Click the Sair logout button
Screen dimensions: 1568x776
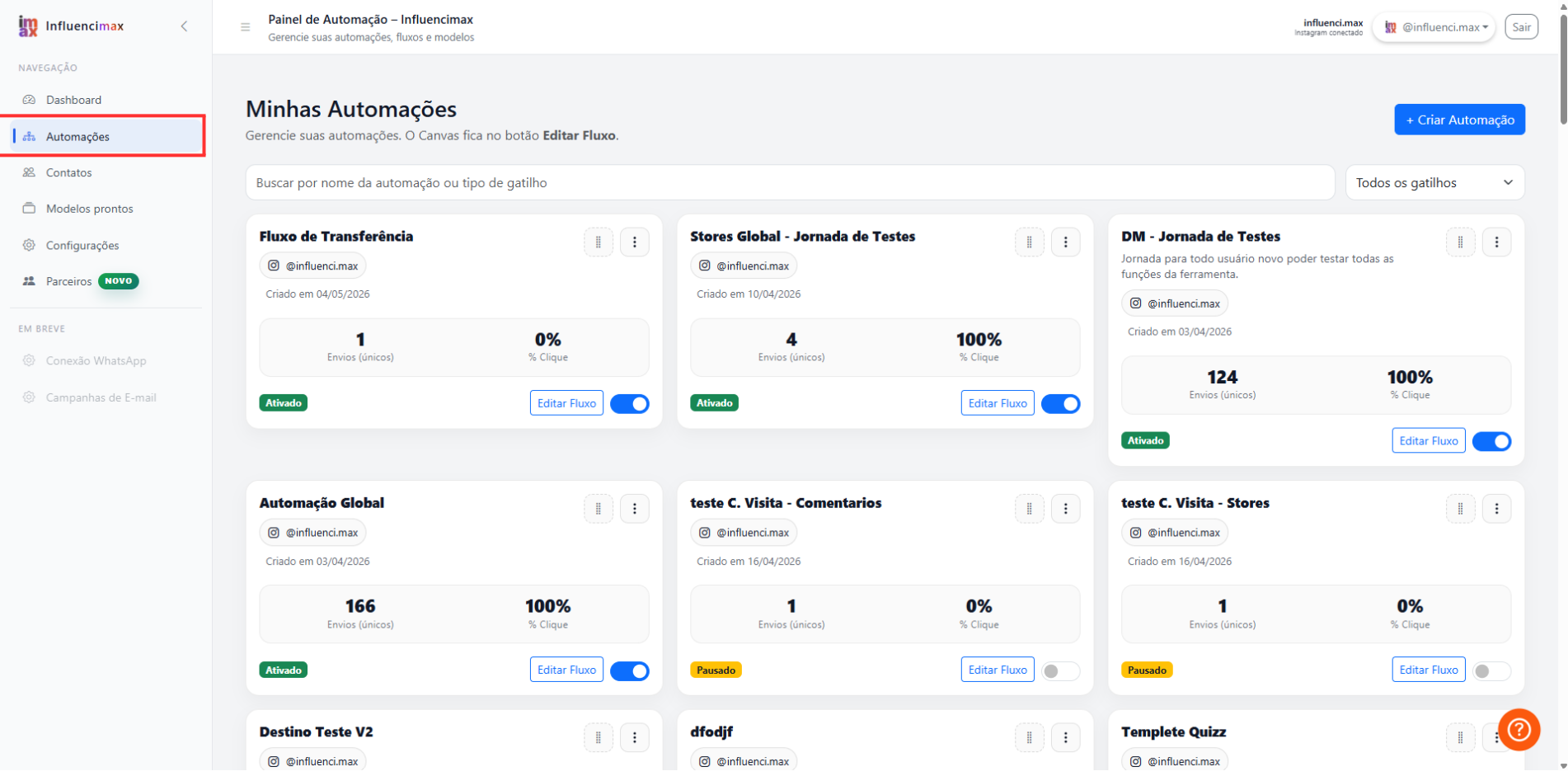[x=1522, y=27]
